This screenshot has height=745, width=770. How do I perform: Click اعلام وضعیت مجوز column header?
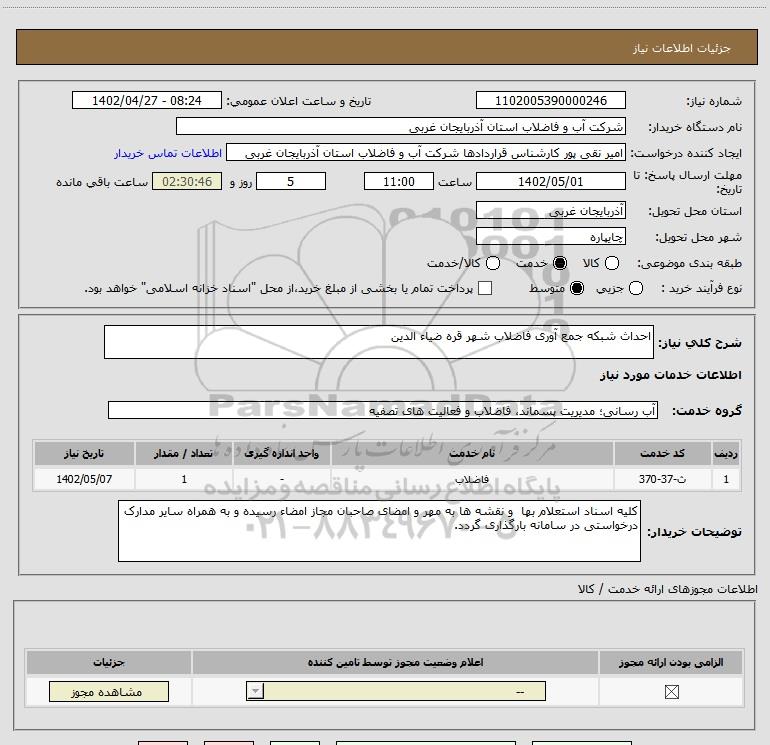(x=395, y=662)
